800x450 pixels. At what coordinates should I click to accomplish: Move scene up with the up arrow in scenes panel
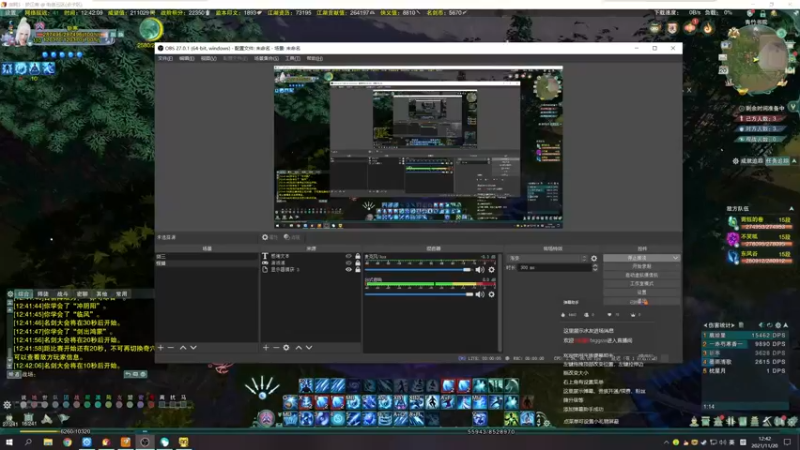[x=183, y=347]
